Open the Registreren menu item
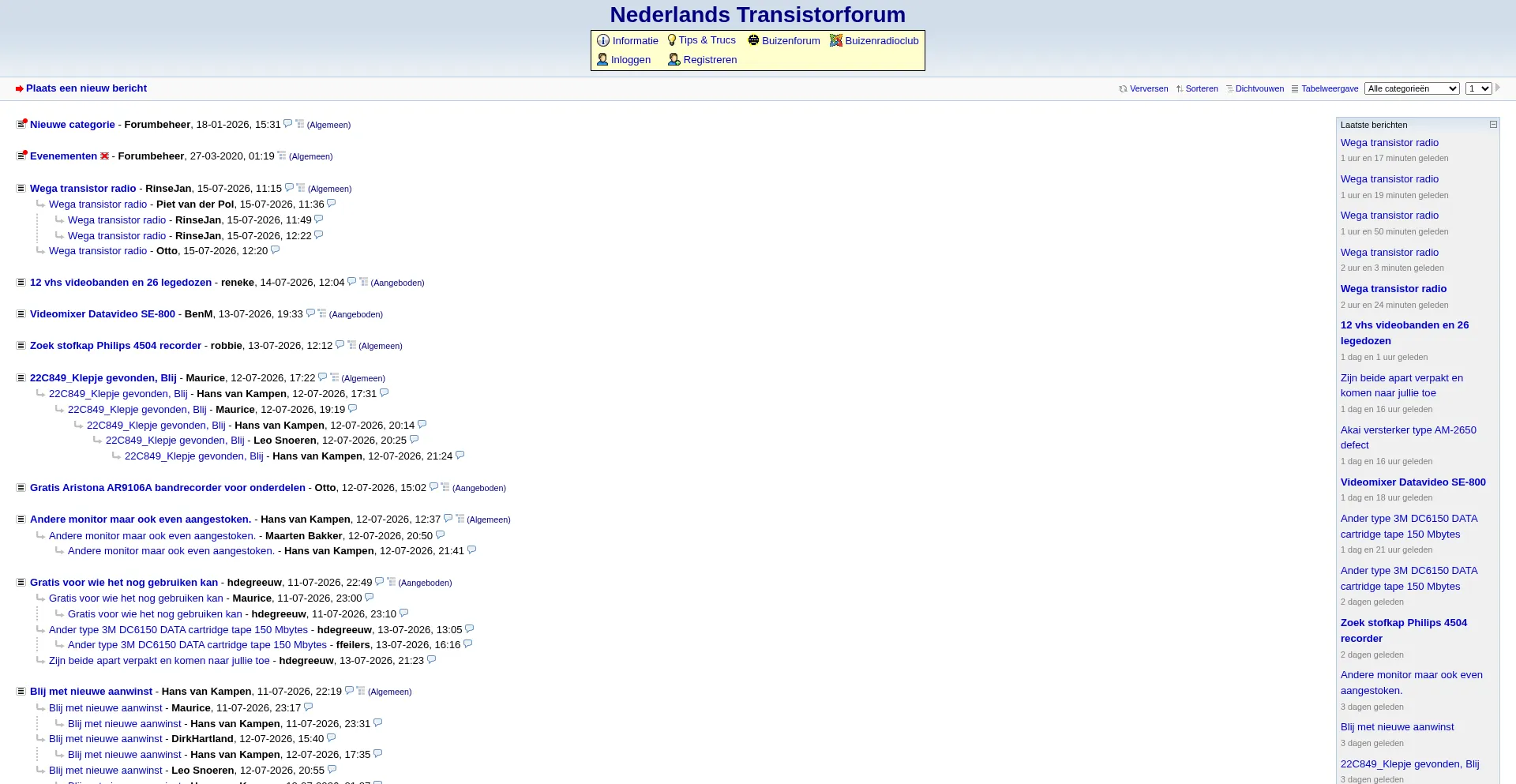Screen dimensions: 1516x784 pyautogui.click(x=710, y=59)
